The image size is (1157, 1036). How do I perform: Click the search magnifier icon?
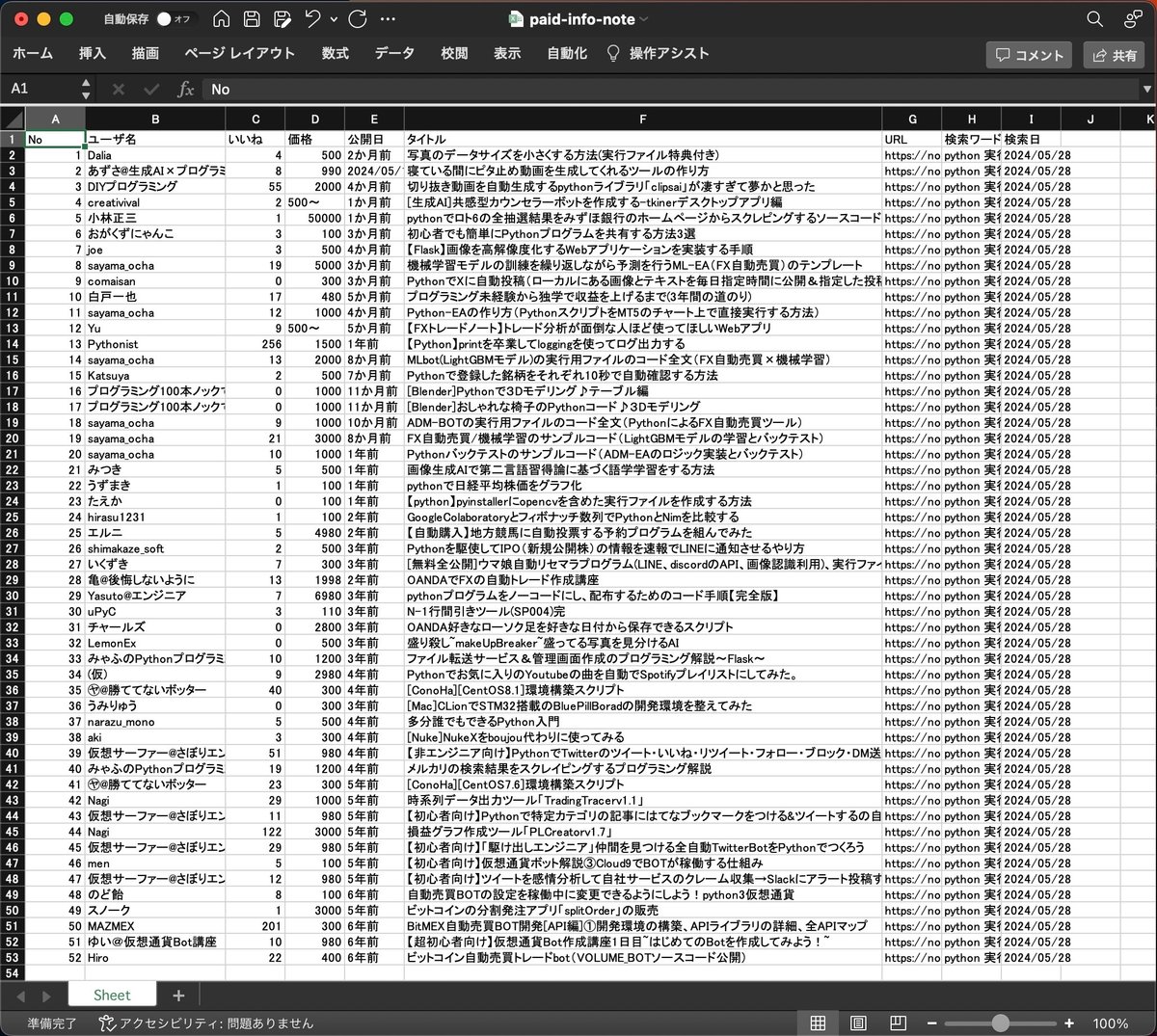1094,19
